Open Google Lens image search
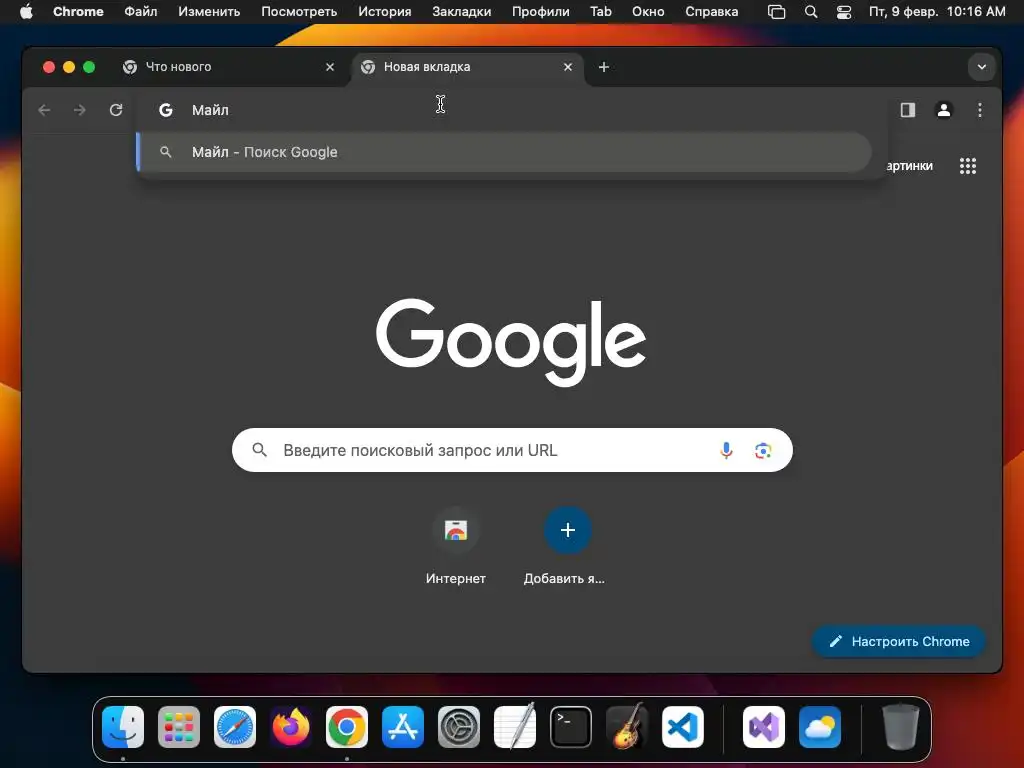Screen dimensions: 1024x768 (x=763, y=450)
